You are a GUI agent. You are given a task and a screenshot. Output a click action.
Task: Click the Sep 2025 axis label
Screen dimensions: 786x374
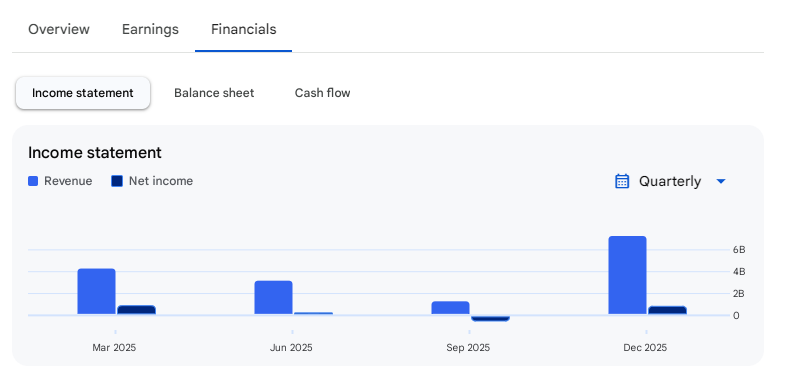pyautogui.click(x=468, y=347)
